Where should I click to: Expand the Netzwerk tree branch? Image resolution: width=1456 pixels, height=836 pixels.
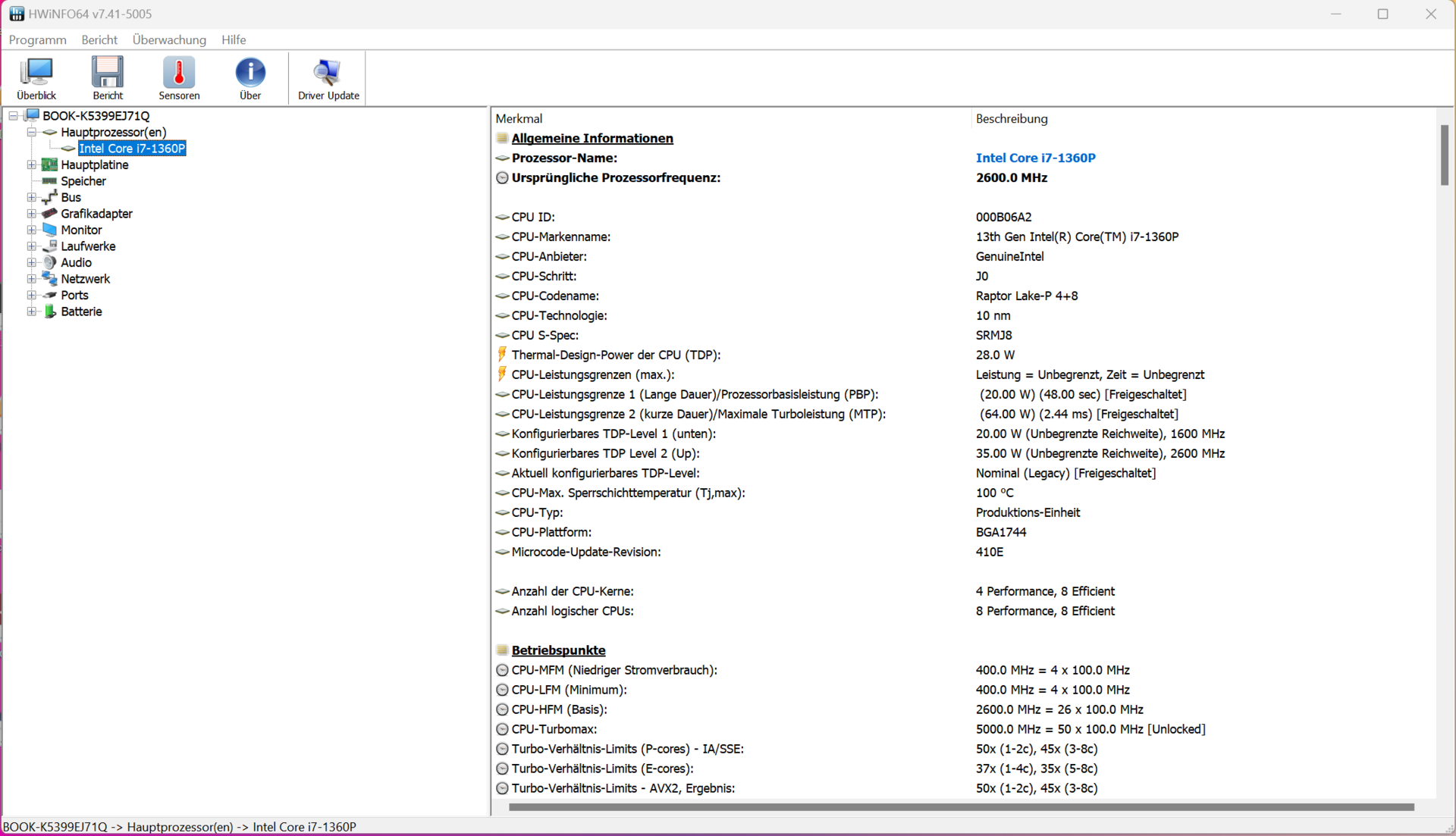pos(32,279)
